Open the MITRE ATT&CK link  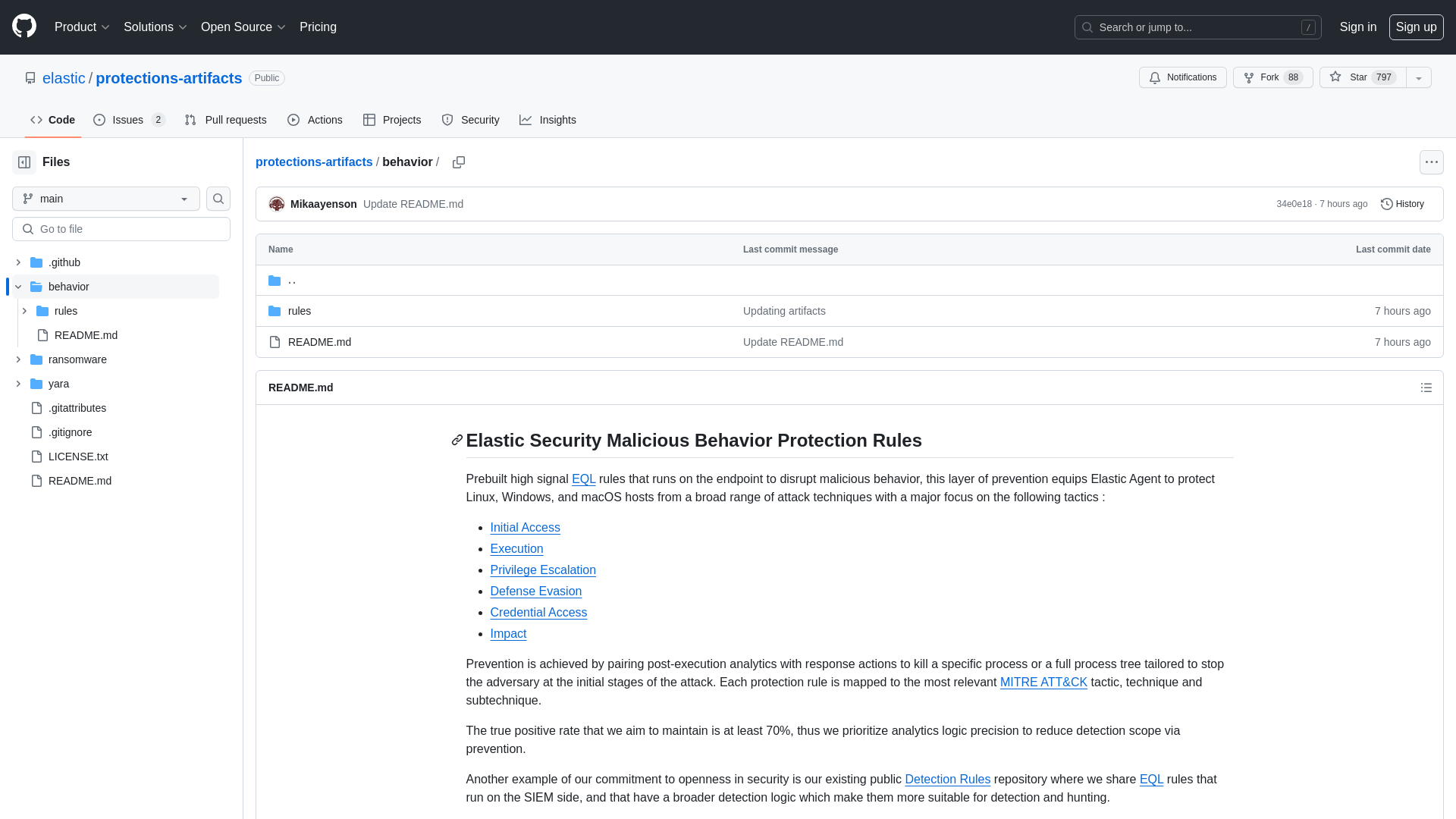1043,682
